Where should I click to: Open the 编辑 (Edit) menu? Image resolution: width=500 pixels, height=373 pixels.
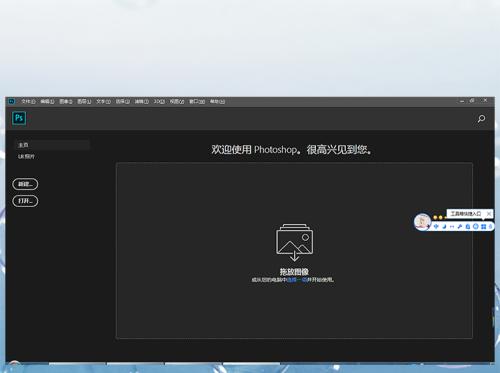point(47,101)
